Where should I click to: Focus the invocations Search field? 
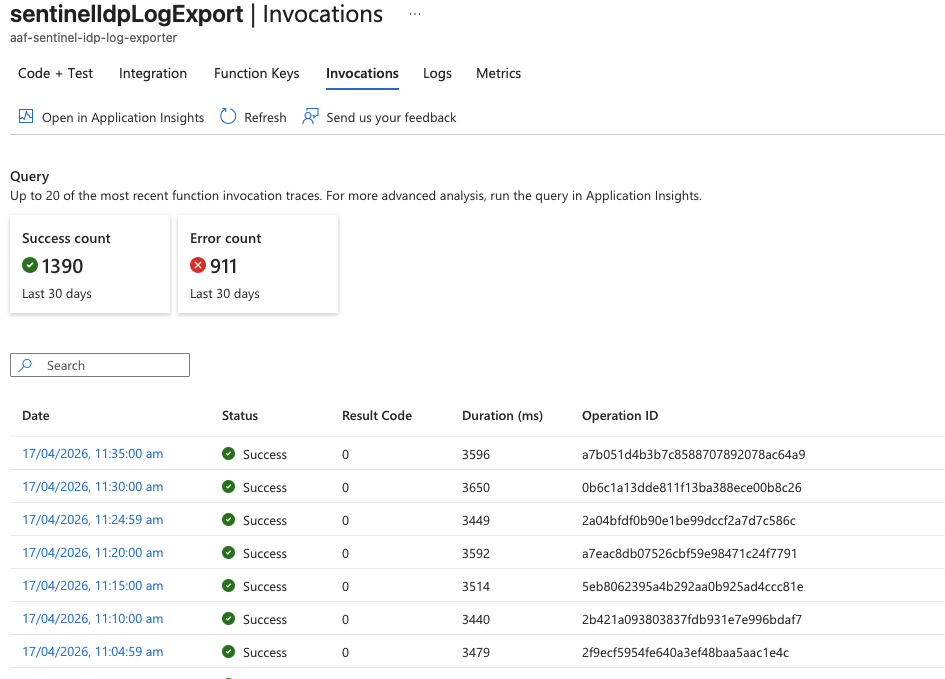(110, 365)
